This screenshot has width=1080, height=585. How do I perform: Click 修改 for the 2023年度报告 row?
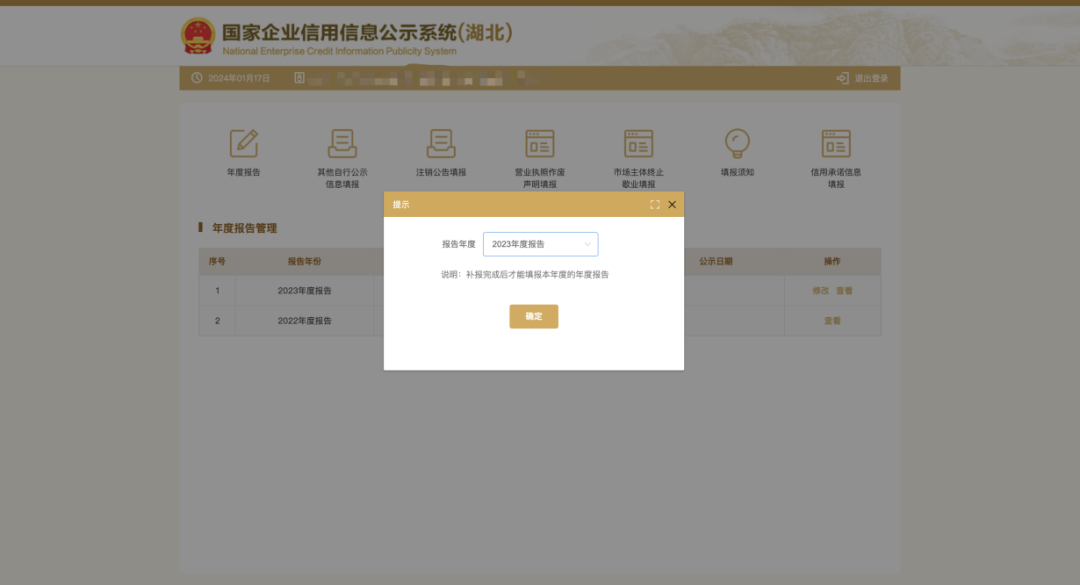pyautogui.click(x=821, y=291)
